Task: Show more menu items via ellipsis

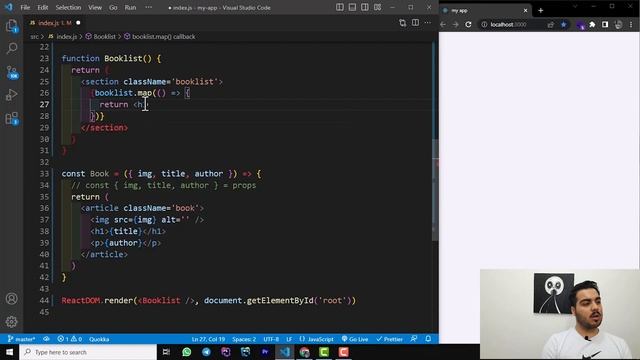Action: pyautogui.click(x=149, y=7)
